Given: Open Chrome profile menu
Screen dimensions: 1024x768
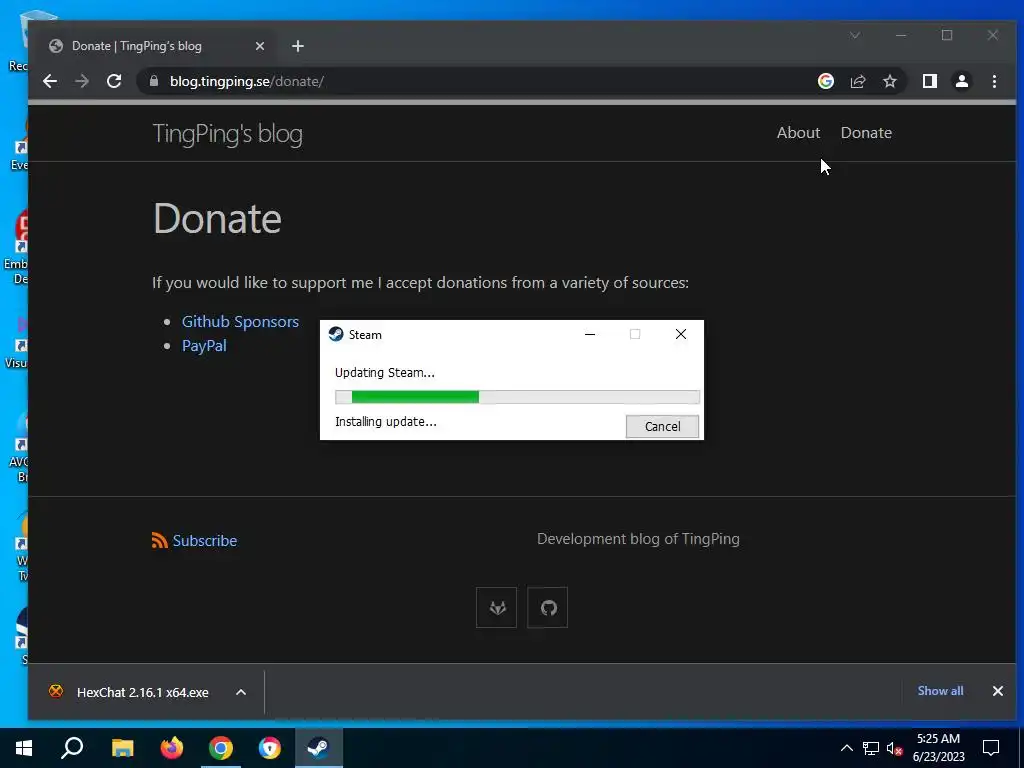Looking at the screenshot, I should [x=961, y=81].
